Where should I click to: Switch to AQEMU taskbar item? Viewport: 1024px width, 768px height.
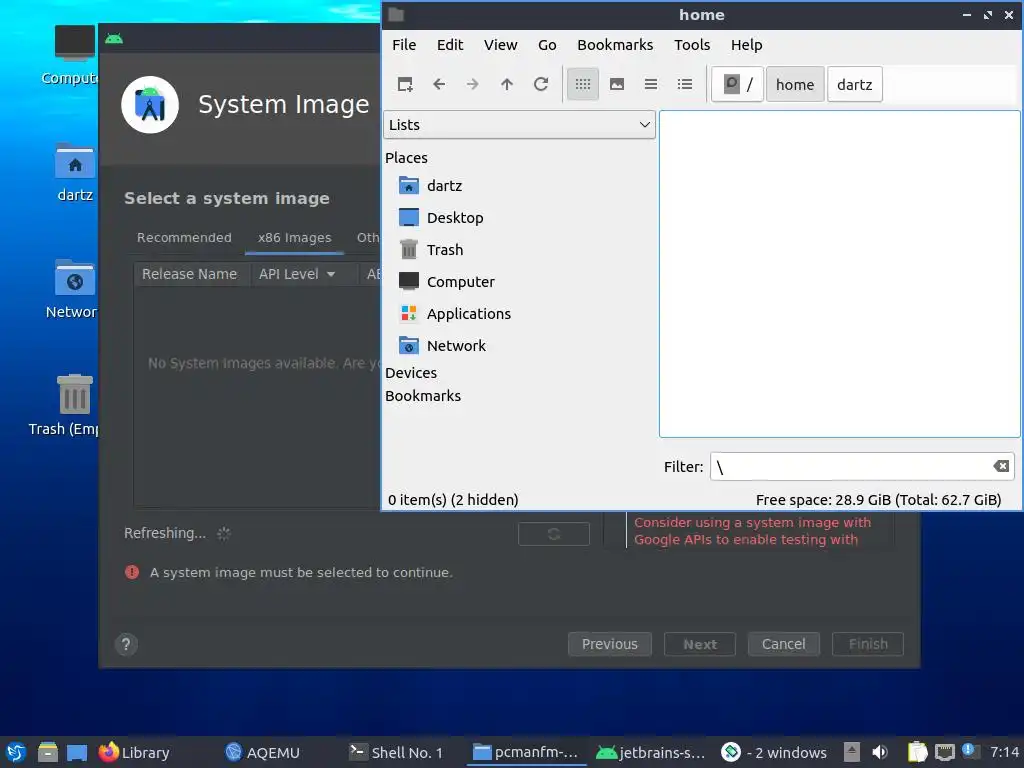point(262,752)
